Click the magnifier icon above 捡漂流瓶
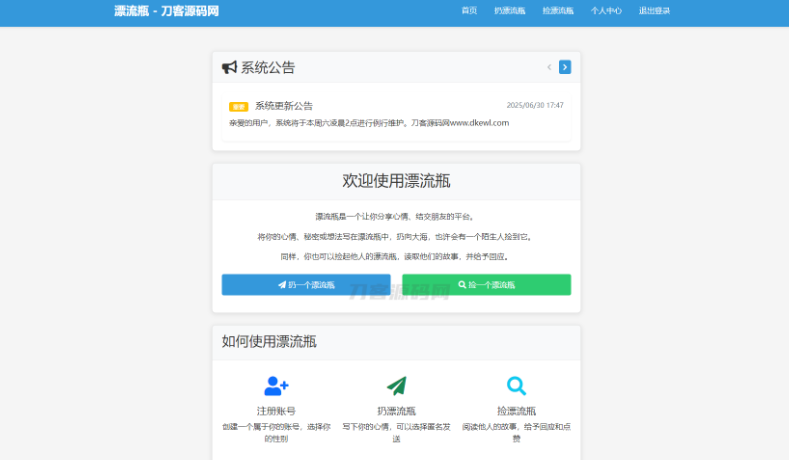Viewport: 789px width, 460px height. [x=516, y=386]
